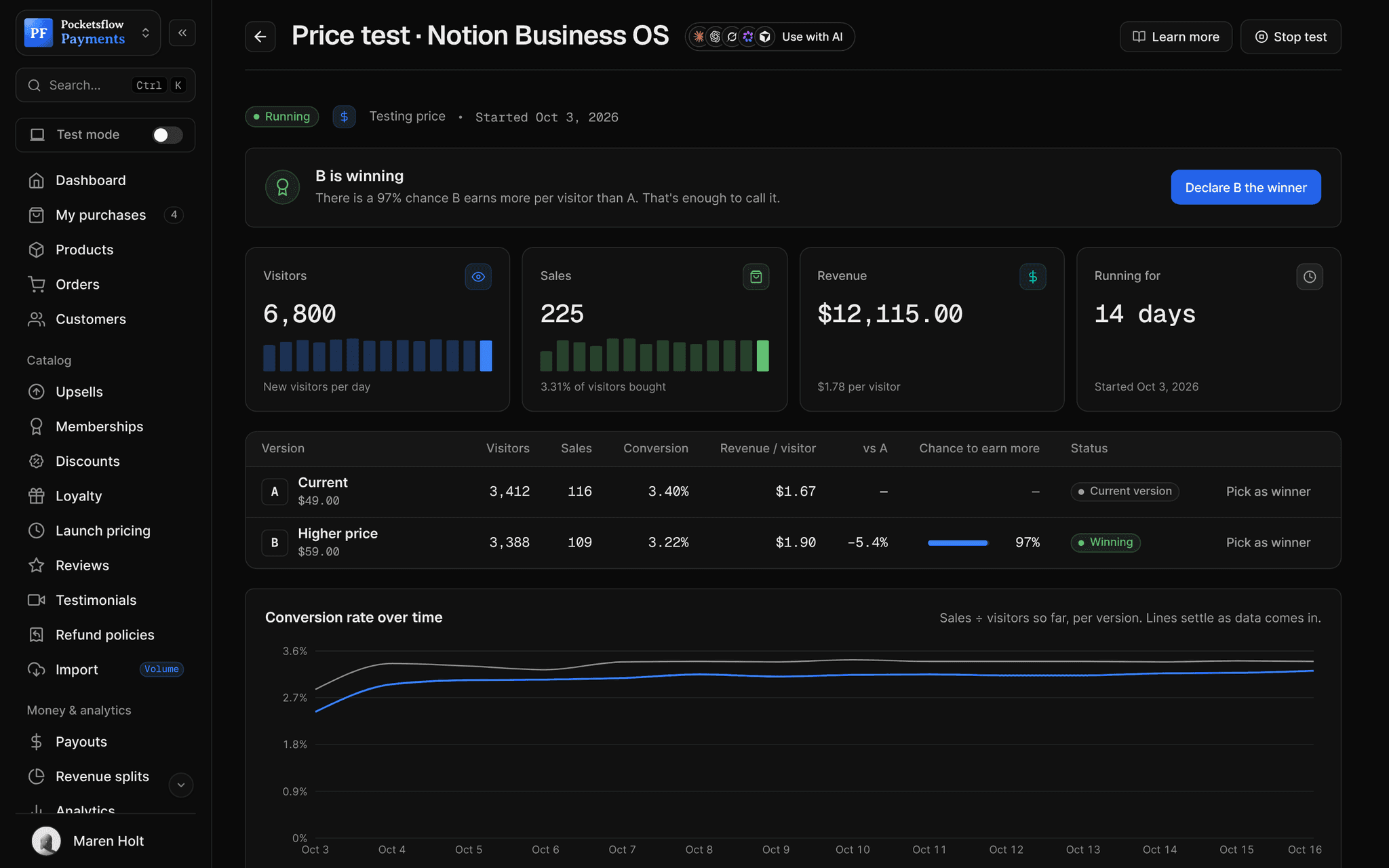Viewport: 1389px width, 868px height.
Task: Click the Learn more button
Action: [x=1175, y=37]
